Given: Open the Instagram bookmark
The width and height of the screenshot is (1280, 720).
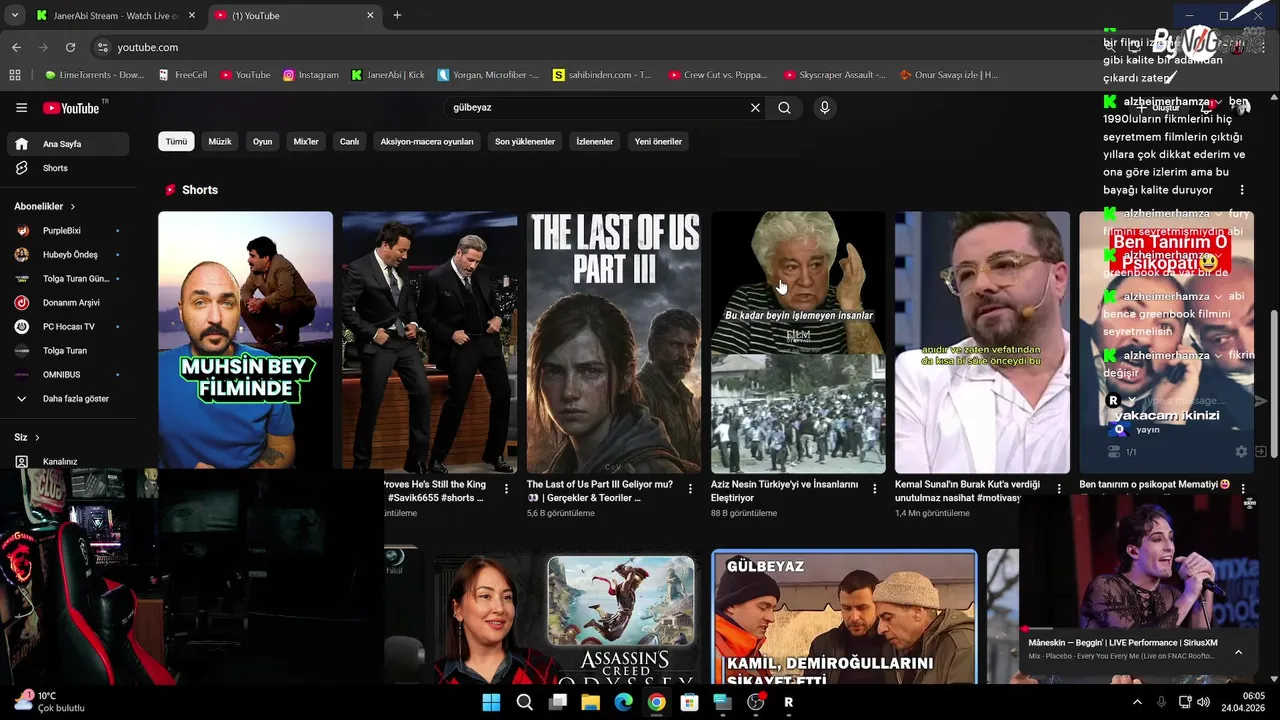Looking at the screenshot, I should [310, 75].
